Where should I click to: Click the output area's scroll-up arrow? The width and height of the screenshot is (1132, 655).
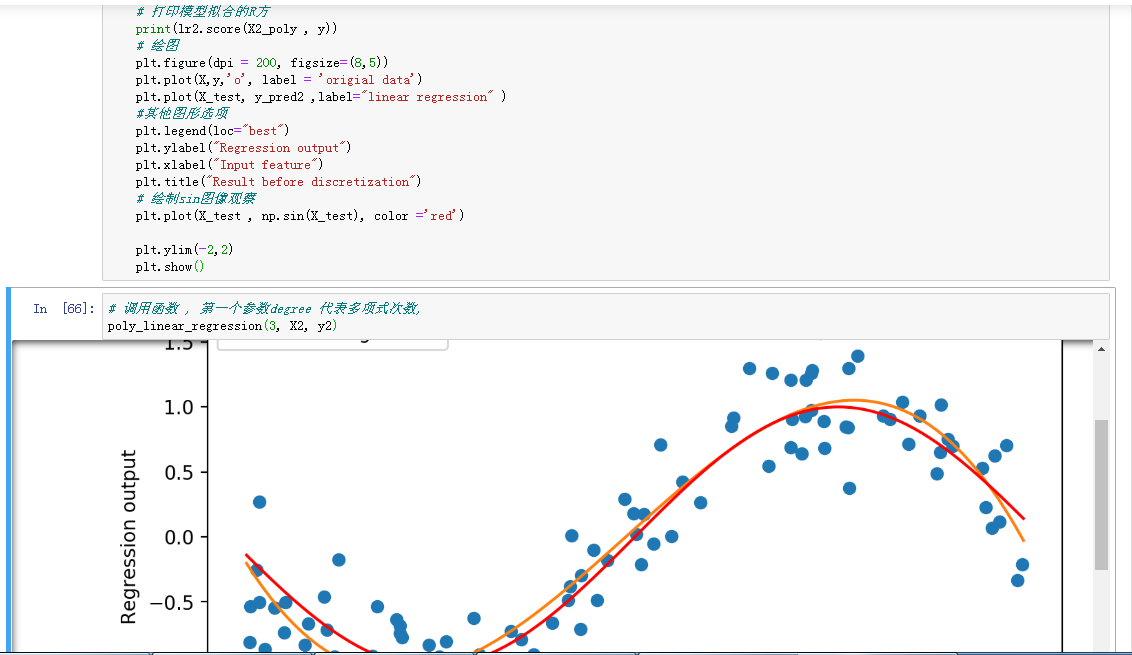pyautogui.click(x=1101, y=349)
